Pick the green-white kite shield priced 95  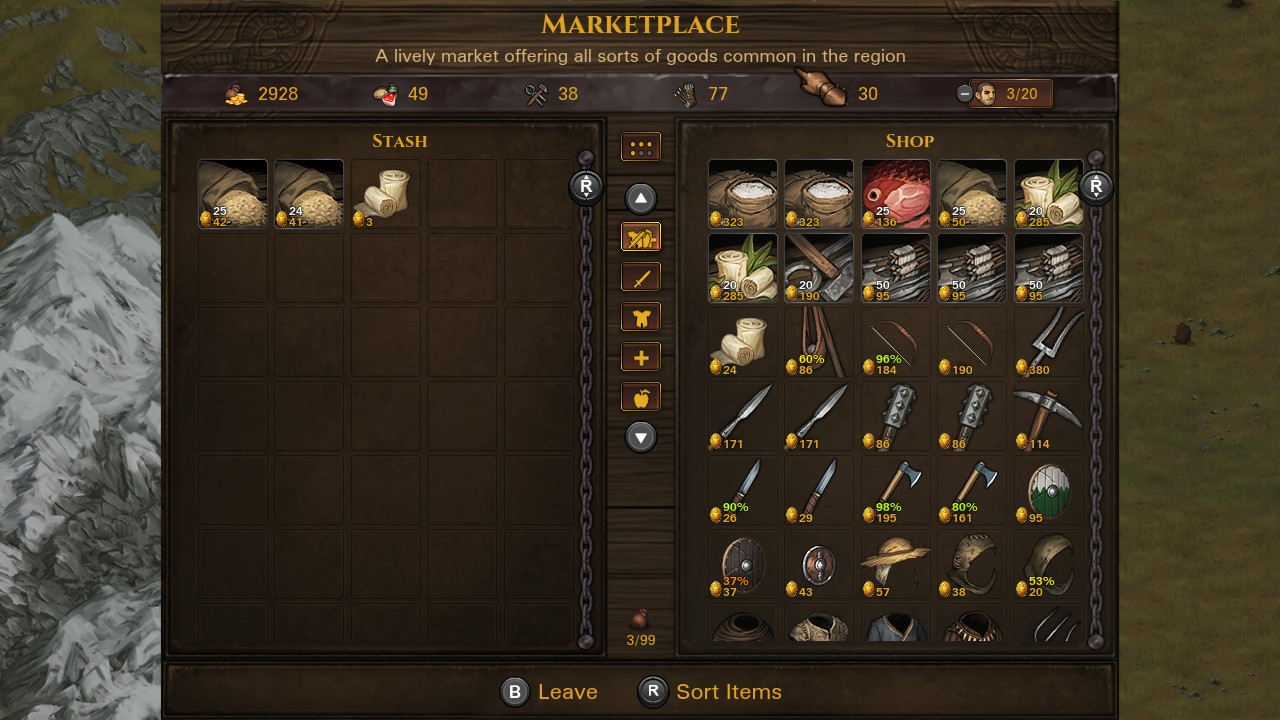point(1049,490)
